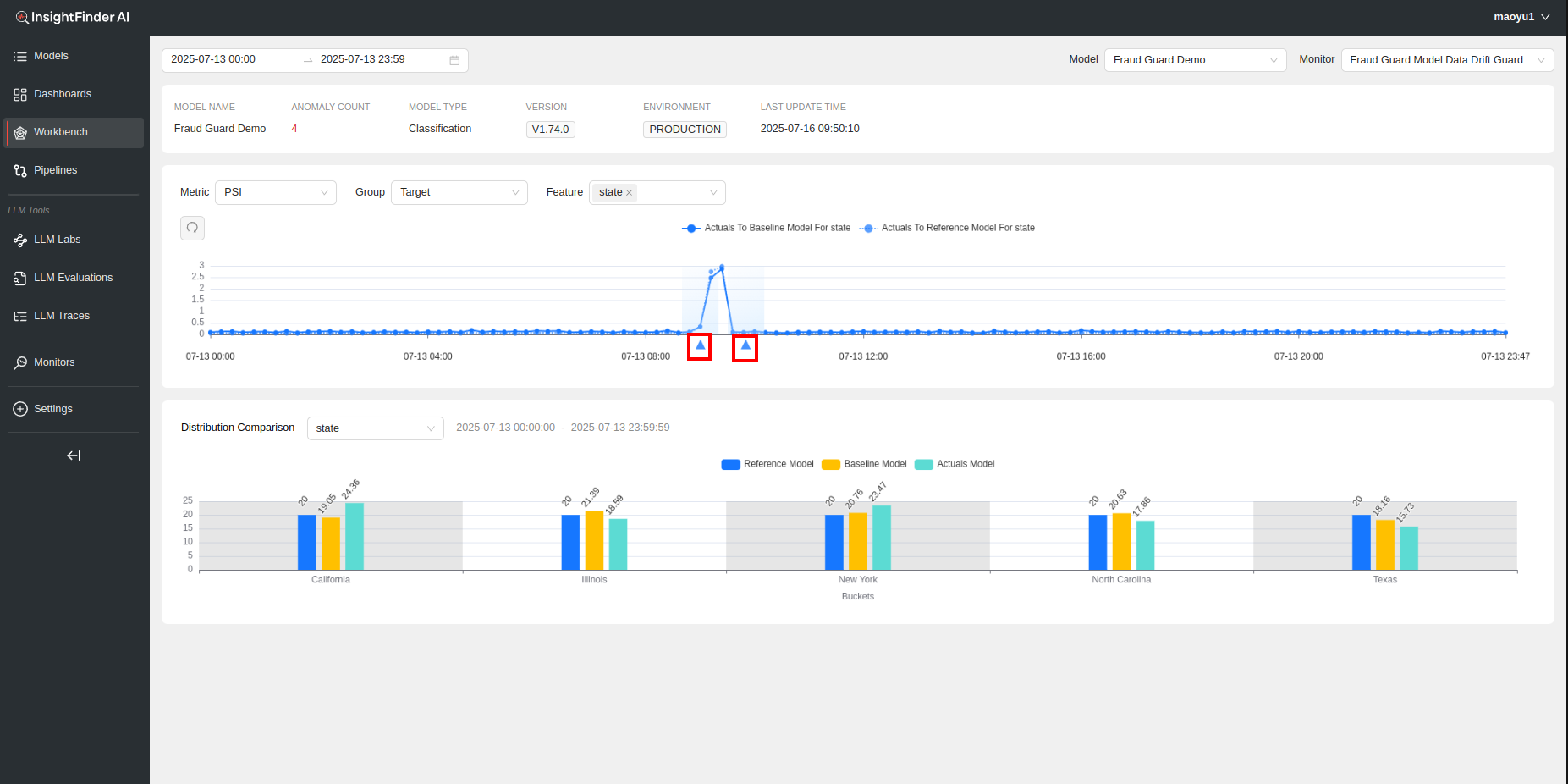Open the Settings menu item
This screenshot has height=784, width=1568.
coord(52,409)
